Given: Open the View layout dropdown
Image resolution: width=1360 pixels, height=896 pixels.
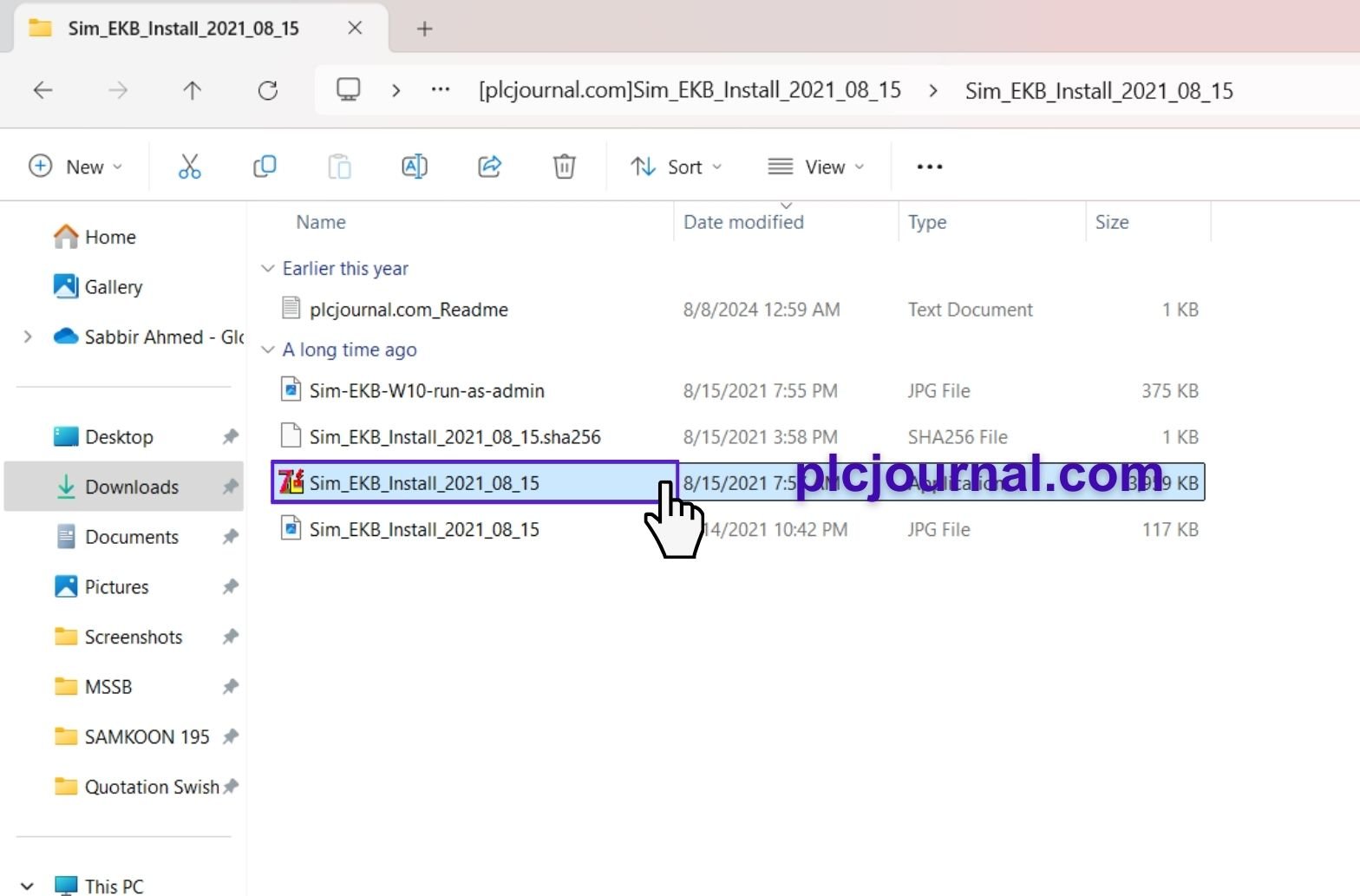Looking at the screenshot, I should tap(816, 167).
